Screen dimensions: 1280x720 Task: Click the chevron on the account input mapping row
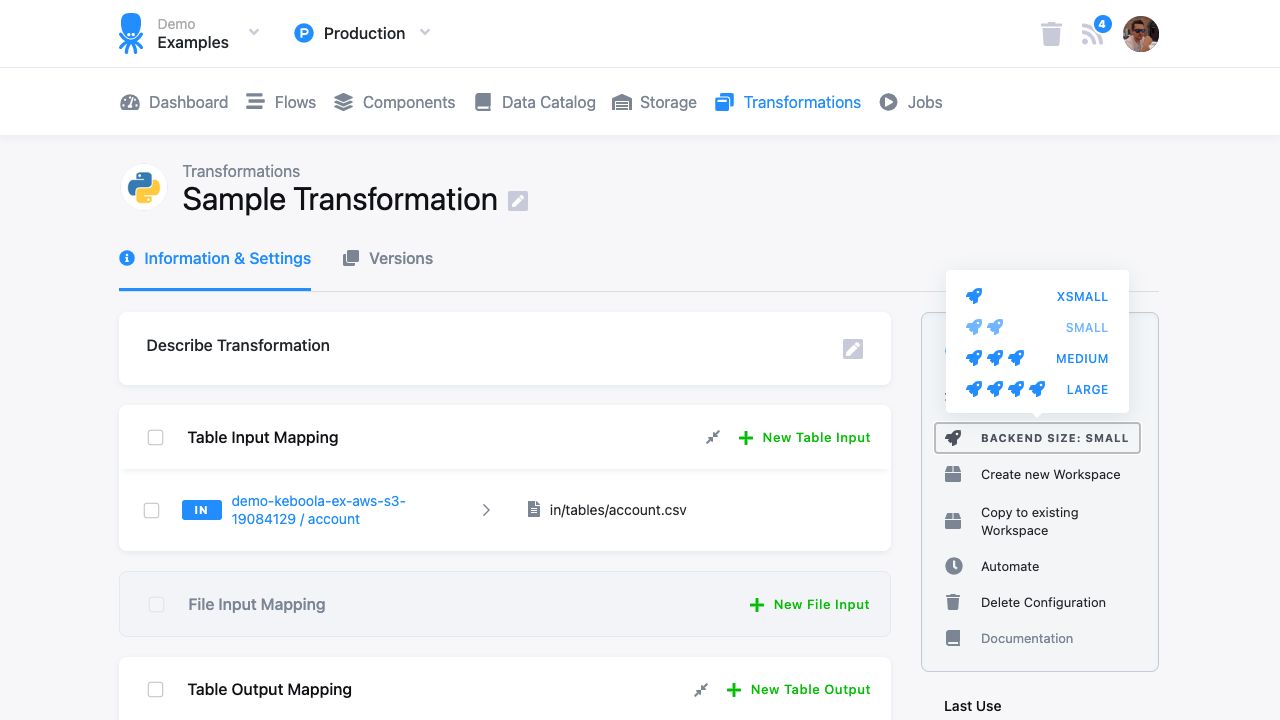486,509
